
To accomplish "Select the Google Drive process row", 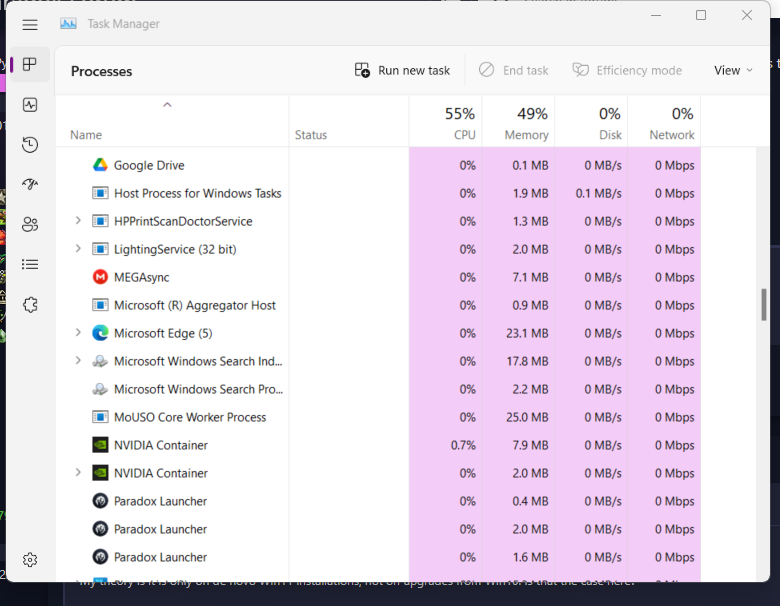I will pyautogui.click(x=378, y=165).
